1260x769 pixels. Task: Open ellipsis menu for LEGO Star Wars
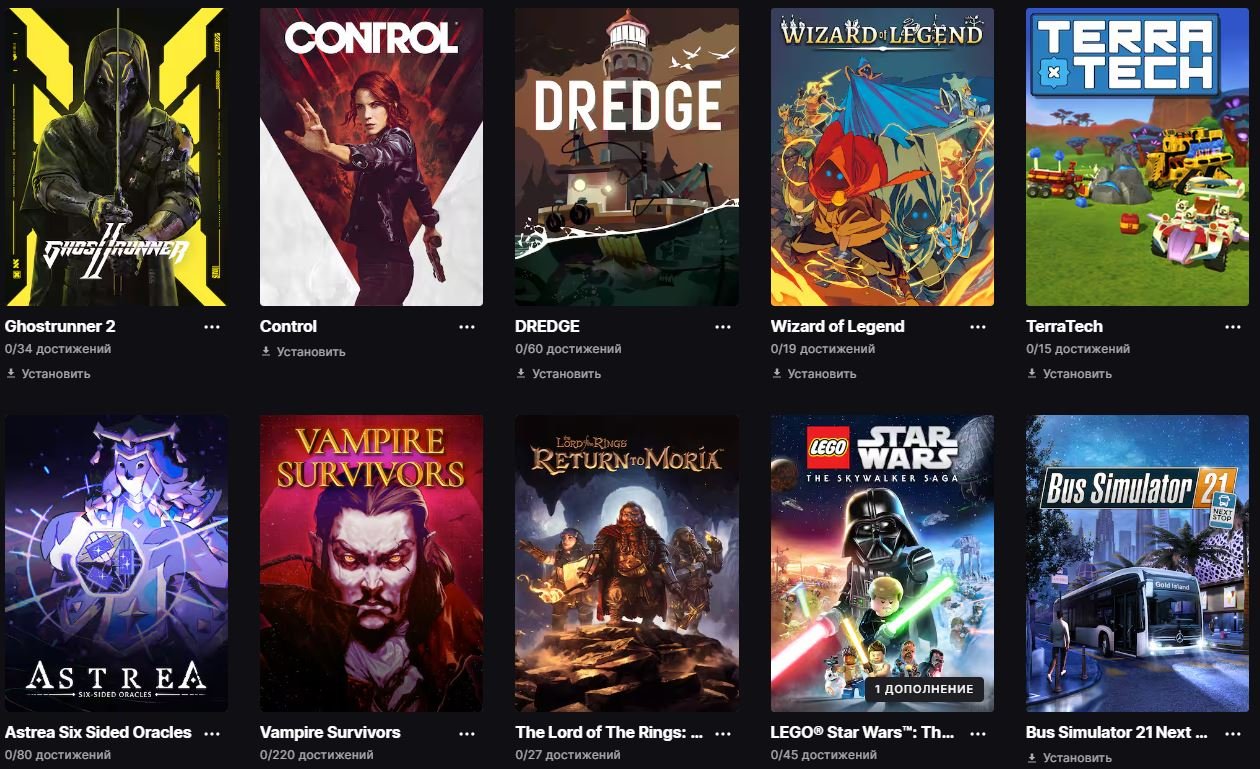pos(978,733)
